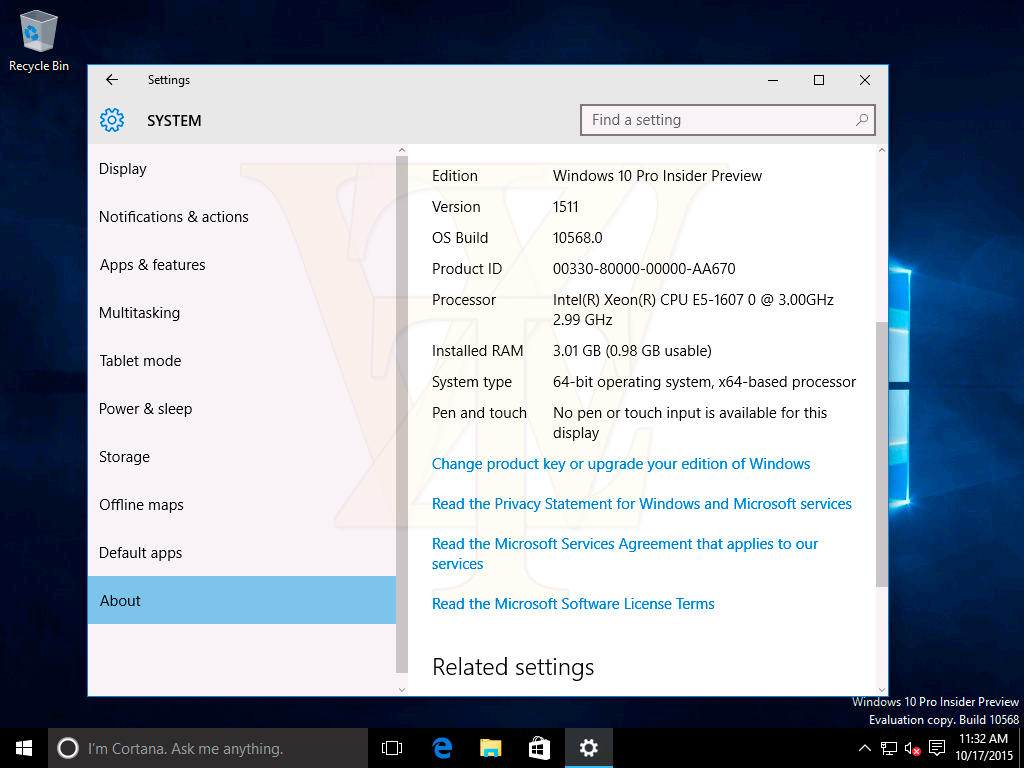
Task: Open the Privacy Statement link
Action: click(642, 504)
